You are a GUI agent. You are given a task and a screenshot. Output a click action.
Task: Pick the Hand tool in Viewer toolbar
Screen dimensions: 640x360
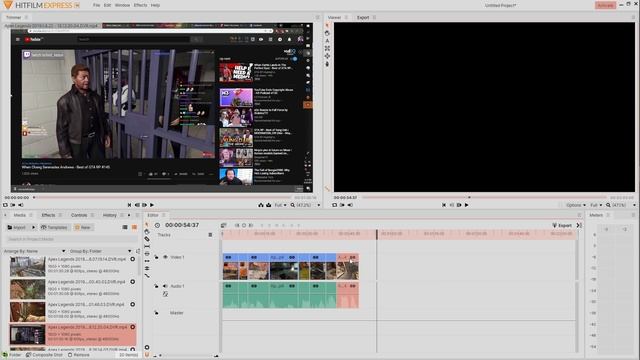327,33
